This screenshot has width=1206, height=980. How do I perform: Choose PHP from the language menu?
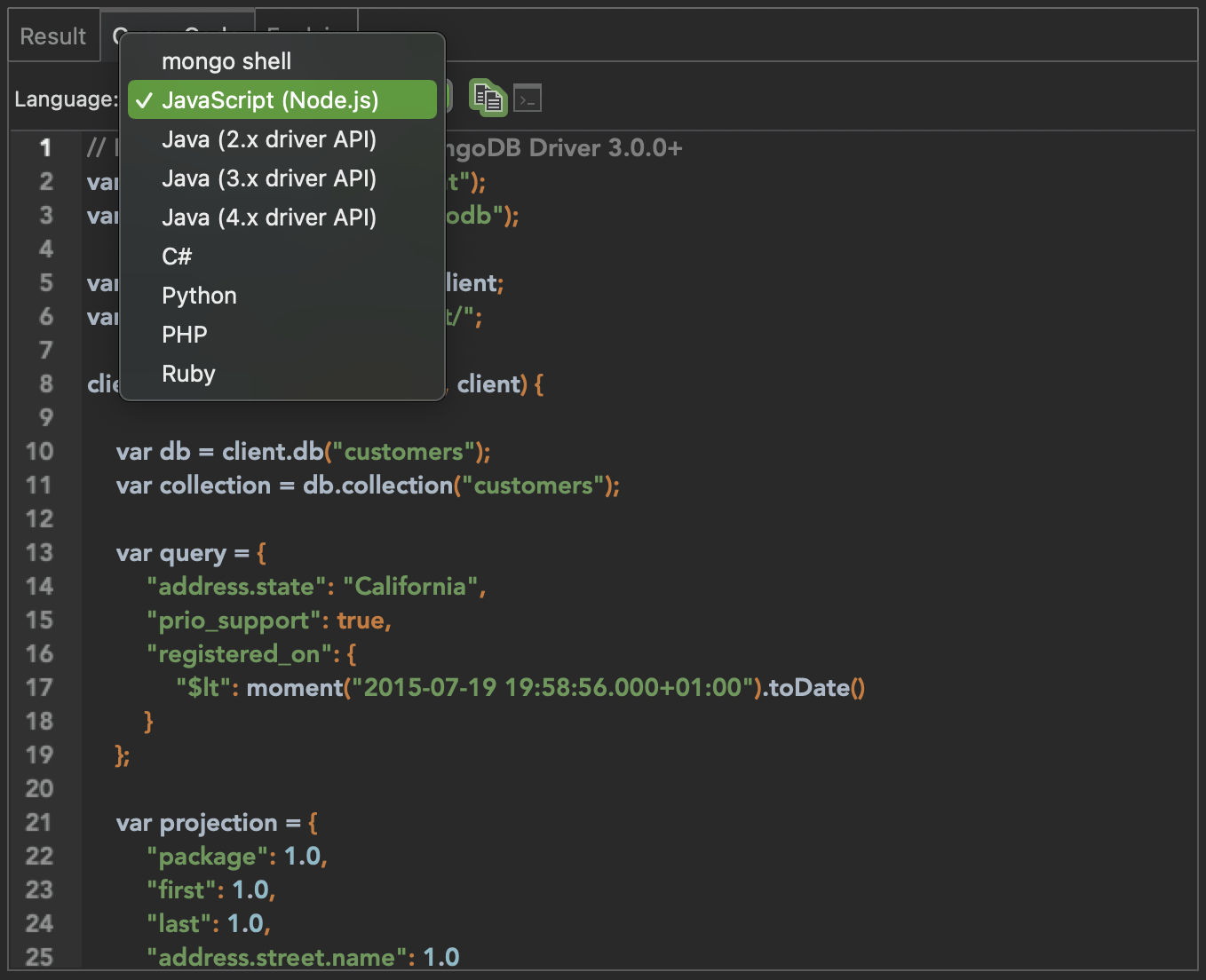[184, 335]
